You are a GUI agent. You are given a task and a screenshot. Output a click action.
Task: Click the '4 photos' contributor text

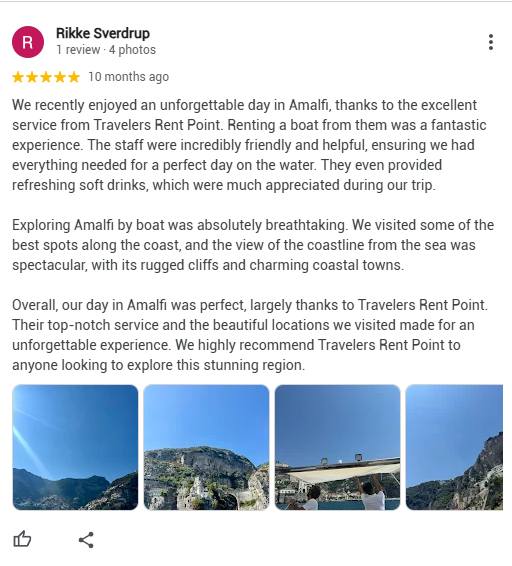[x=132, y=50]
